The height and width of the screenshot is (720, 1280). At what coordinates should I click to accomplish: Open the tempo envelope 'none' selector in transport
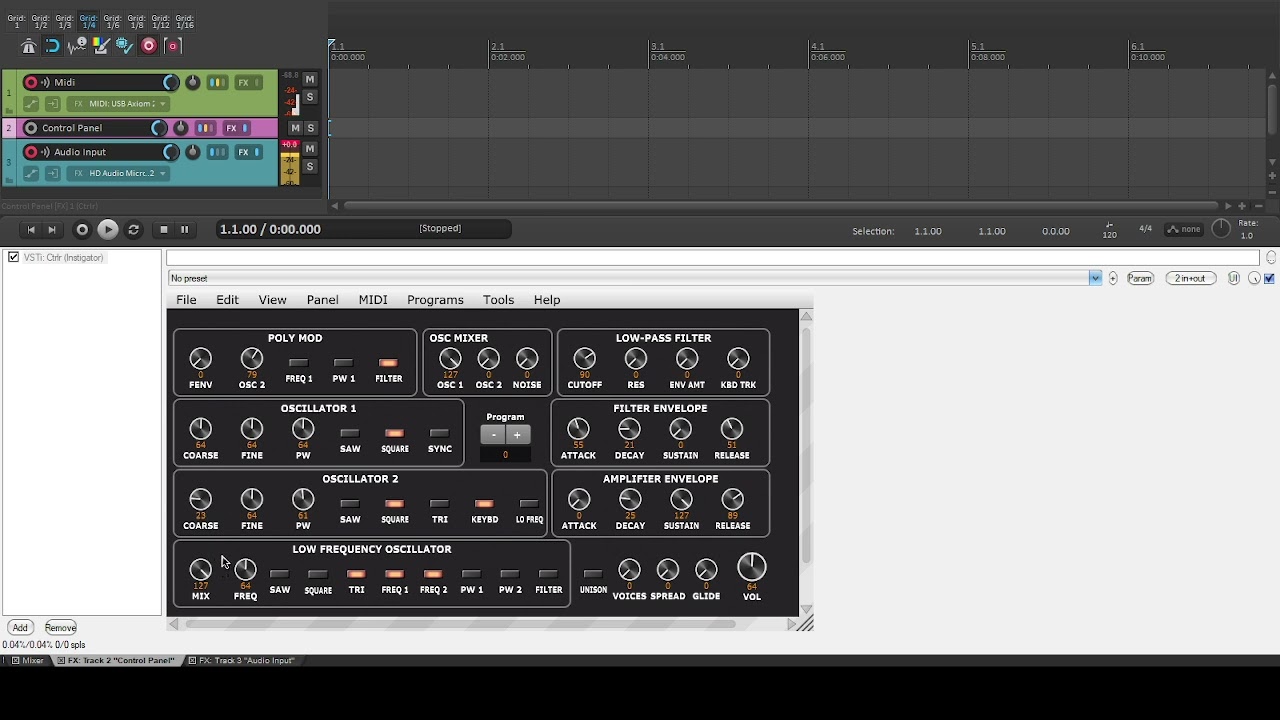(x=1184, y=230)
